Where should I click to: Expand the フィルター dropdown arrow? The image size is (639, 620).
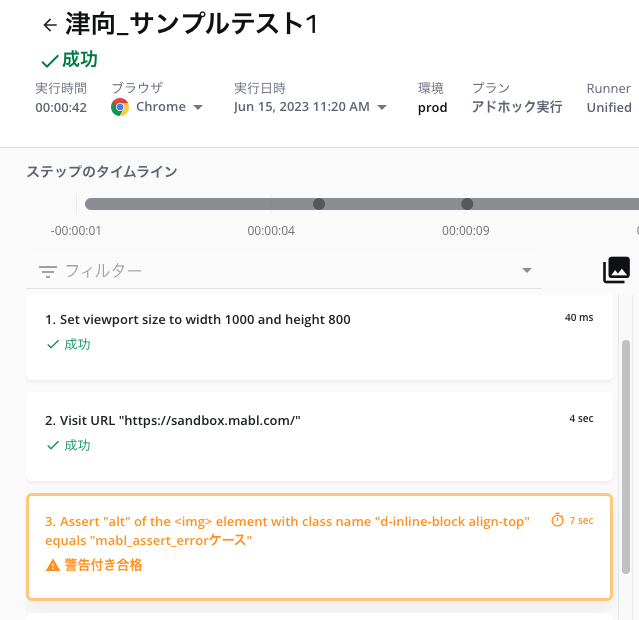point(527,270)
